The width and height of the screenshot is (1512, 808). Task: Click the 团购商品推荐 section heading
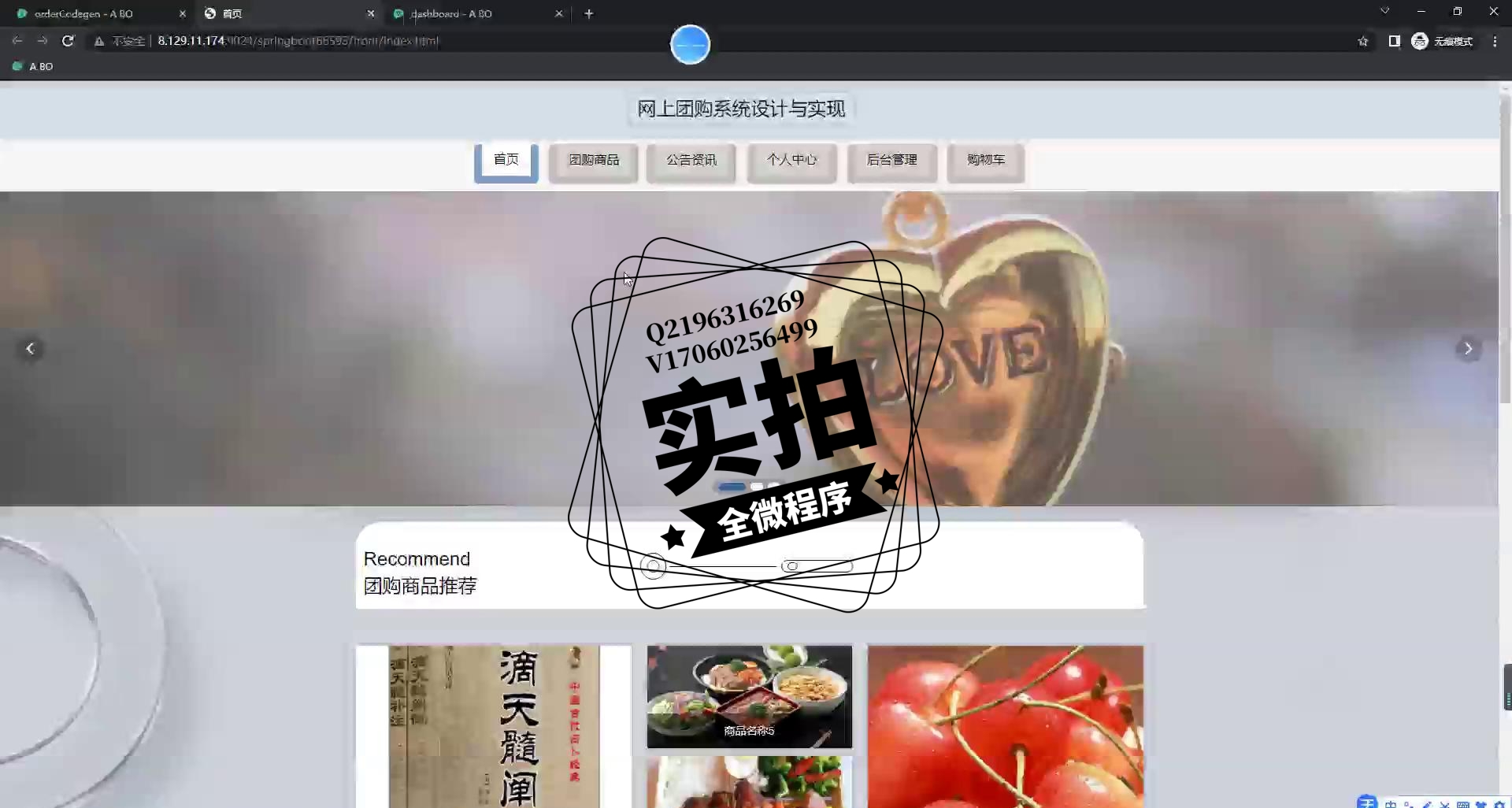point(420,586)
